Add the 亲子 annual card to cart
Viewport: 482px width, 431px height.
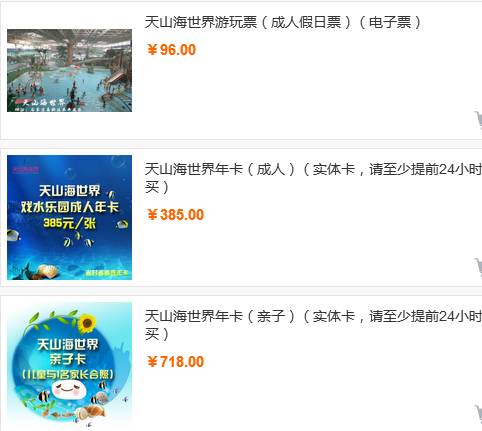[x=478, y=414]
